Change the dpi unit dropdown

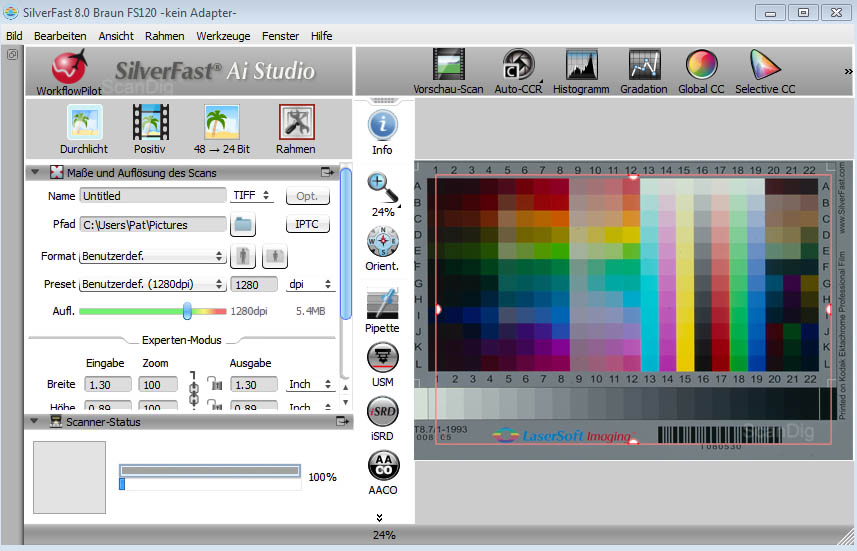310,284
